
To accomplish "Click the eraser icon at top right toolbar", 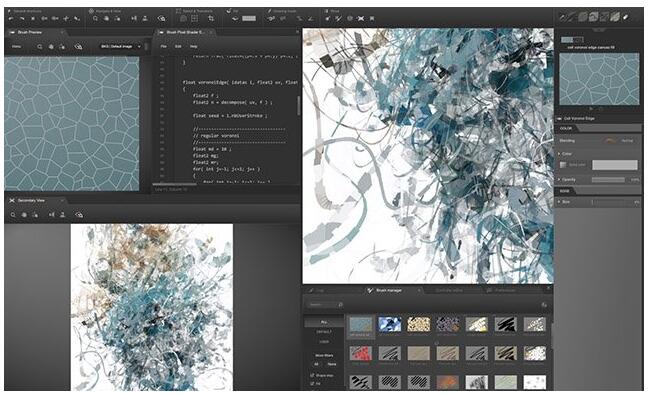I will (625, 17).
